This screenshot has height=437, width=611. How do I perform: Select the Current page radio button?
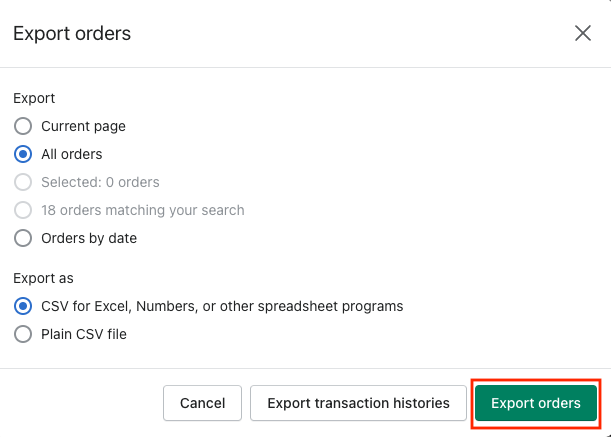tap(23, 127)
